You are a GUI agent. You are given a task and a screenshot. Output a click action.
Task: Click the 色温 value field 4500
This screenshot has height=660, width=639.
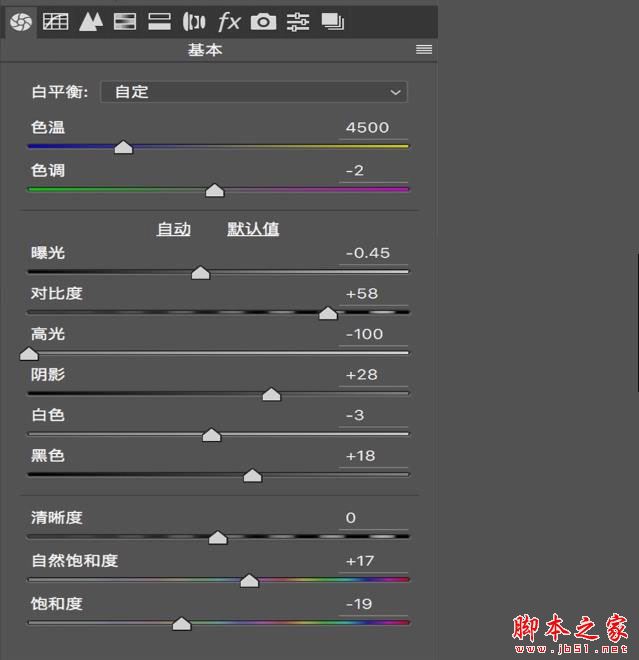[x=373, y=128]
